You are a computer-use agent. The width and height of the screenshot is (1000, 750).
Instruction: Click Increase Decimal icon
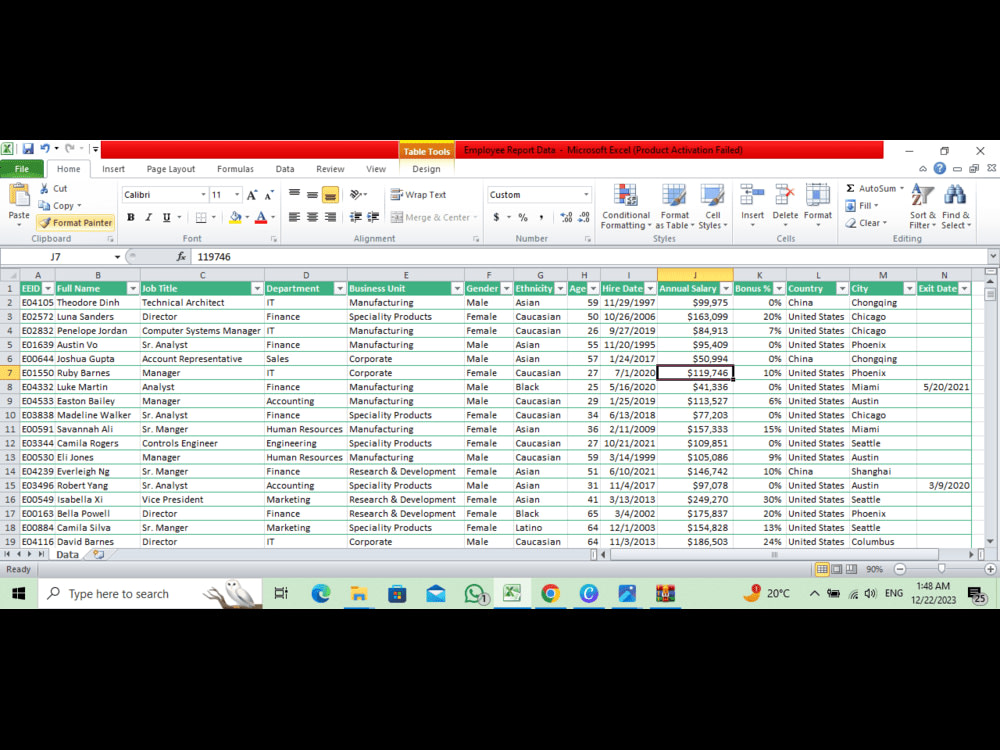click(x=566, y=217)
